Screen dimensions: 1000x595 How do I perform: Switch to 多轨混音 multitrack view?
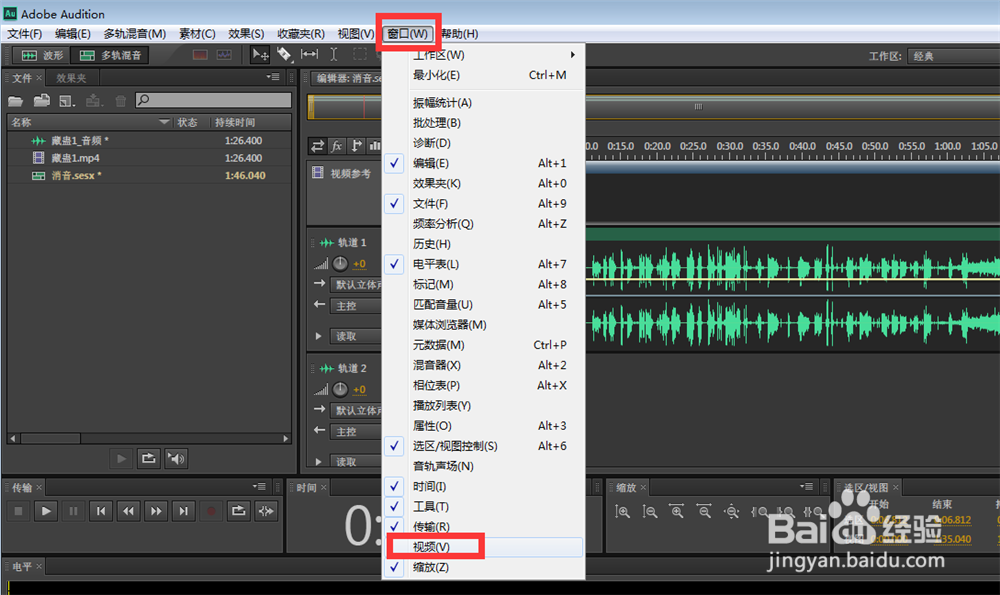tap(110, 55)
